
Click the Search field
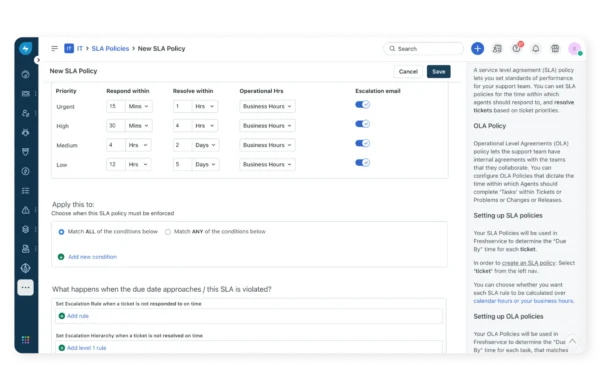[423, 49]
